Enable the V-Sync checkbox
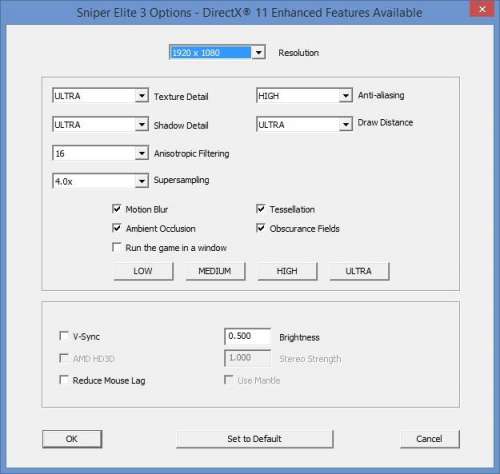This screenshot has height=474, width=500. point(64,336)
